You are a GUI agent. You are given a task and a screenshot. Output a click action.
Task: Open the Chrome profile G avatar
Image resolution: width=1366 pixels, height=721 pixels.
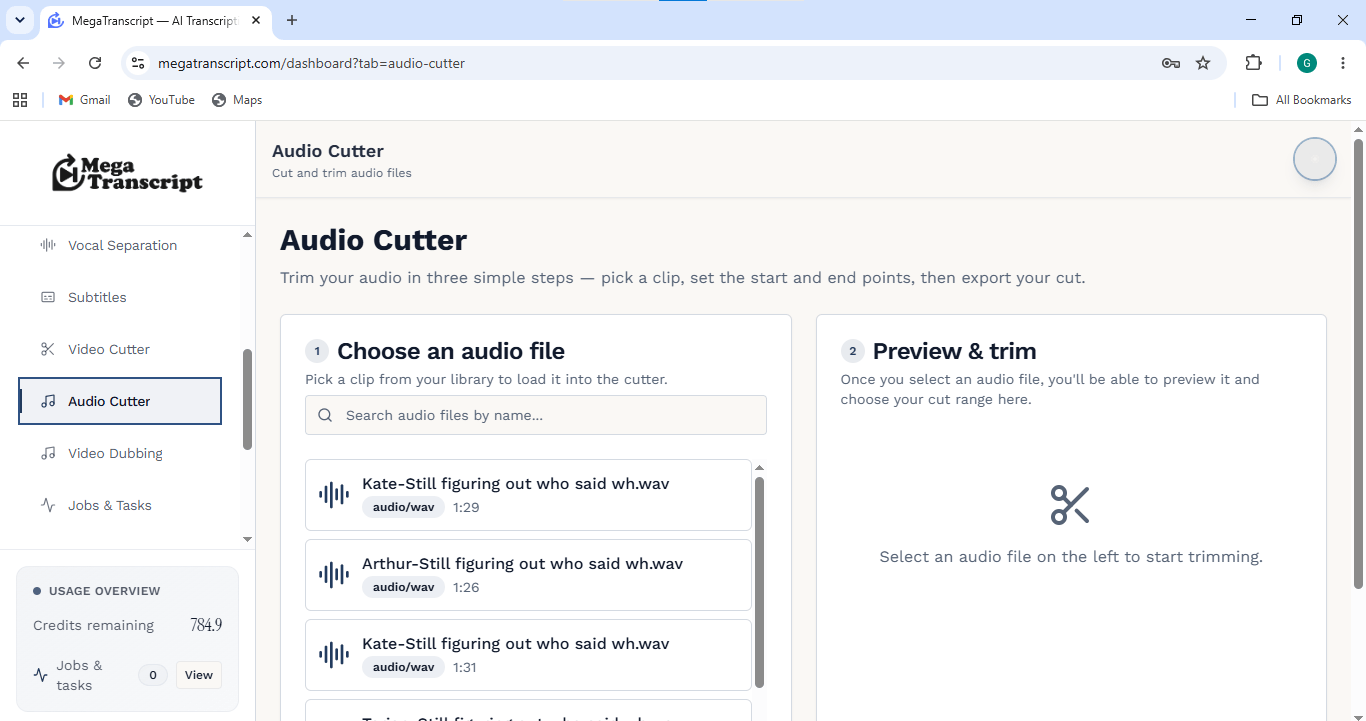[1307, 63]
